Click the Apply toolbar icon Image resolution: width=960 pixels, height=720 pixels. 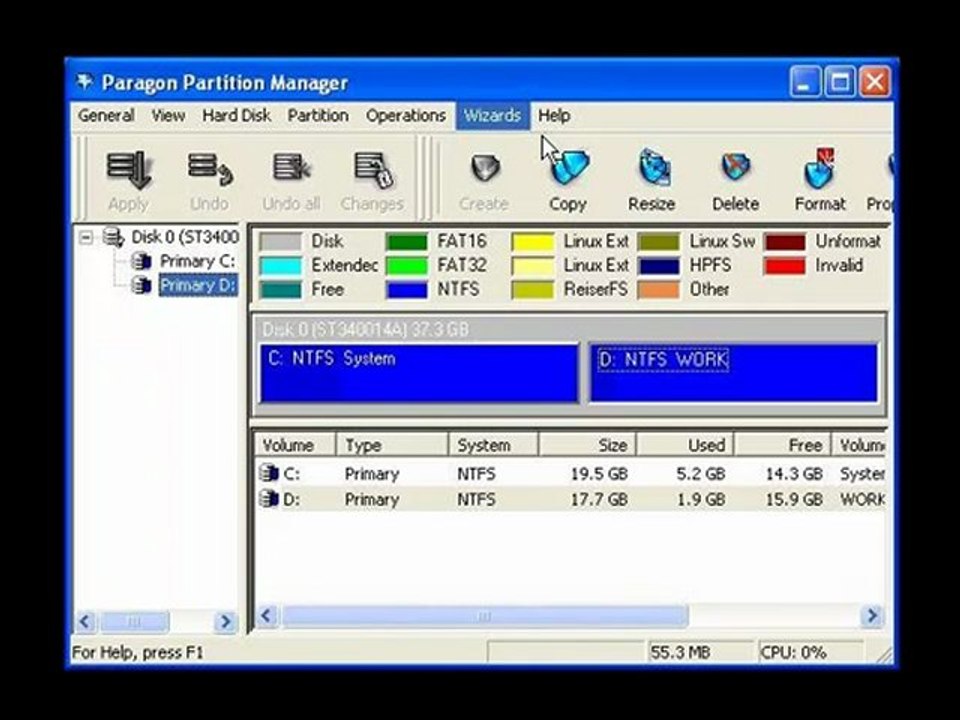129,171
